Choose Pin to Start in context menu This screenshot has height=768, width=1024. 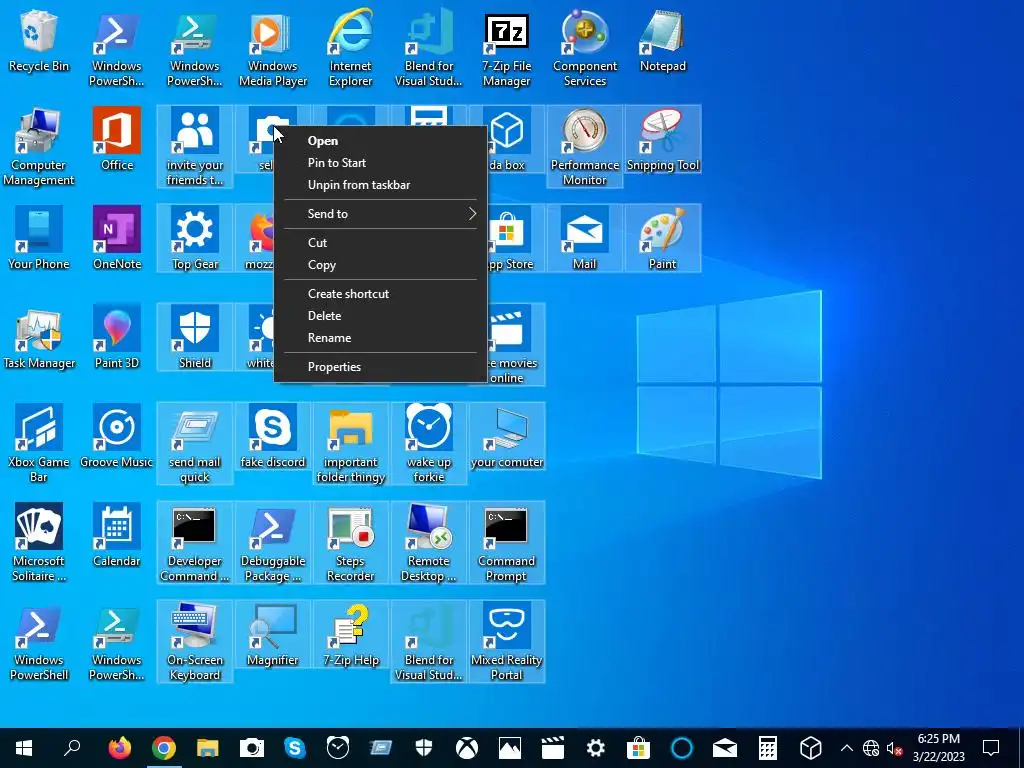coord(381,163)
